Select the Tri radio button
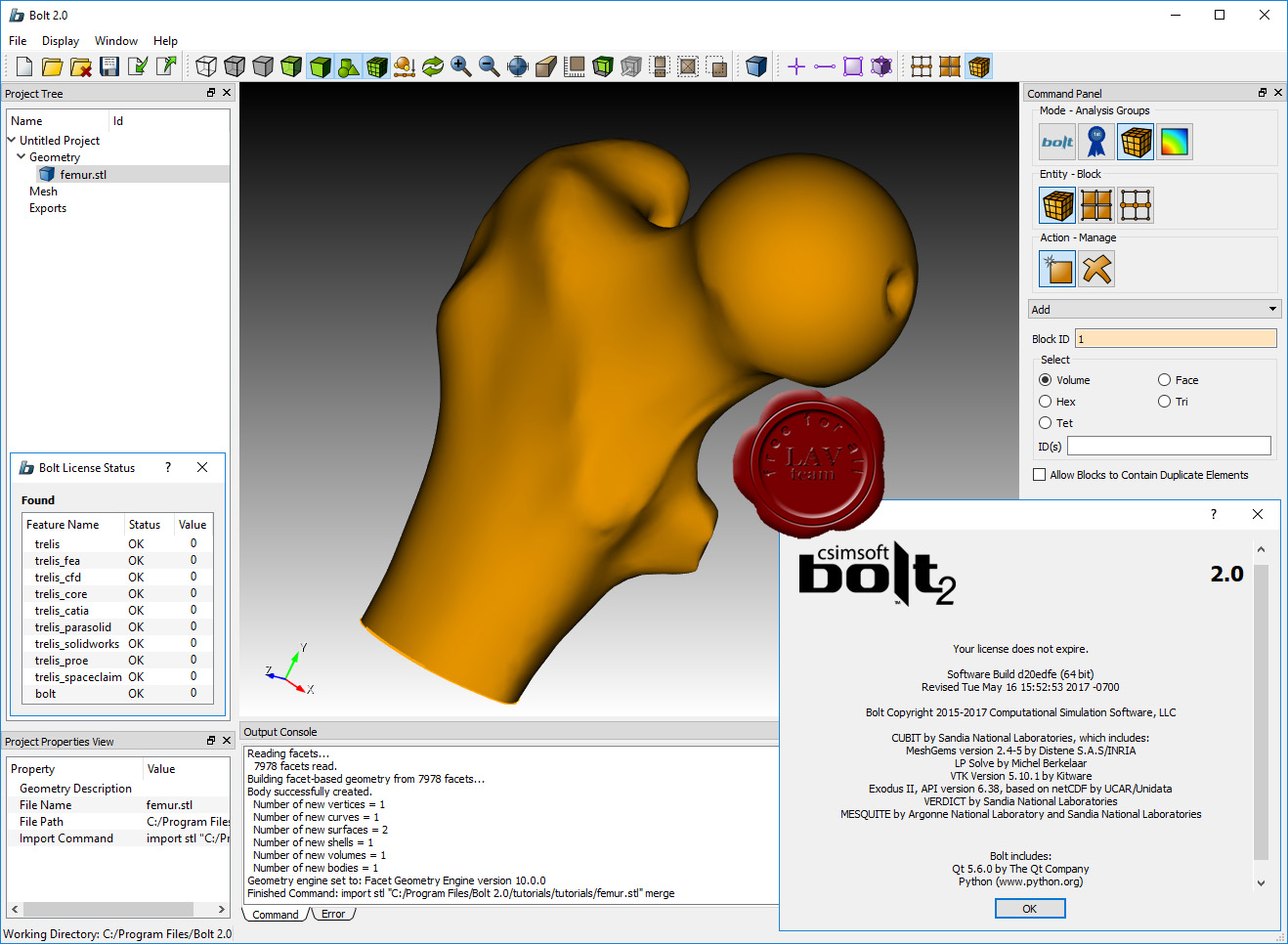1288x944 pixels. (1164, 402)
